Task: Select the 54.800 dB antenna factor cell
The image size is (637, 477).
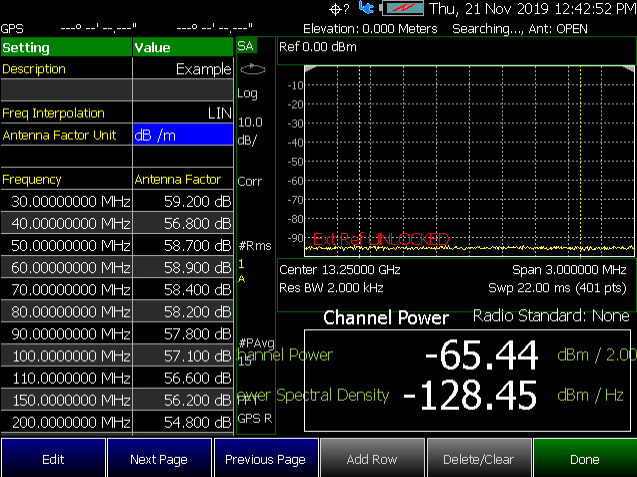Action: click(183, 423)
